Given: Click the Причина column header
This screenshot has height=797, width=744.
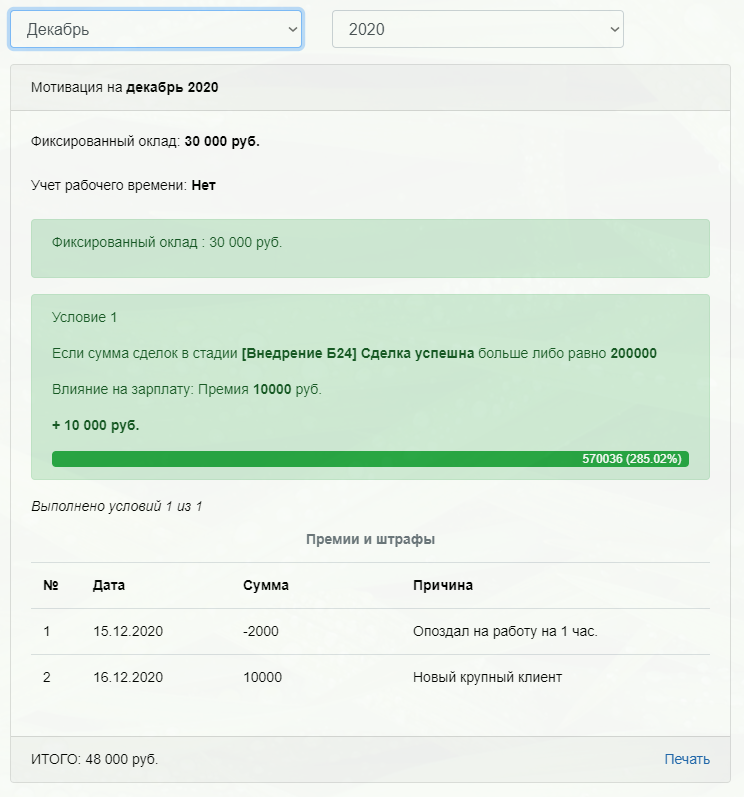Looking at the screenshot, I should coord(443,585).
